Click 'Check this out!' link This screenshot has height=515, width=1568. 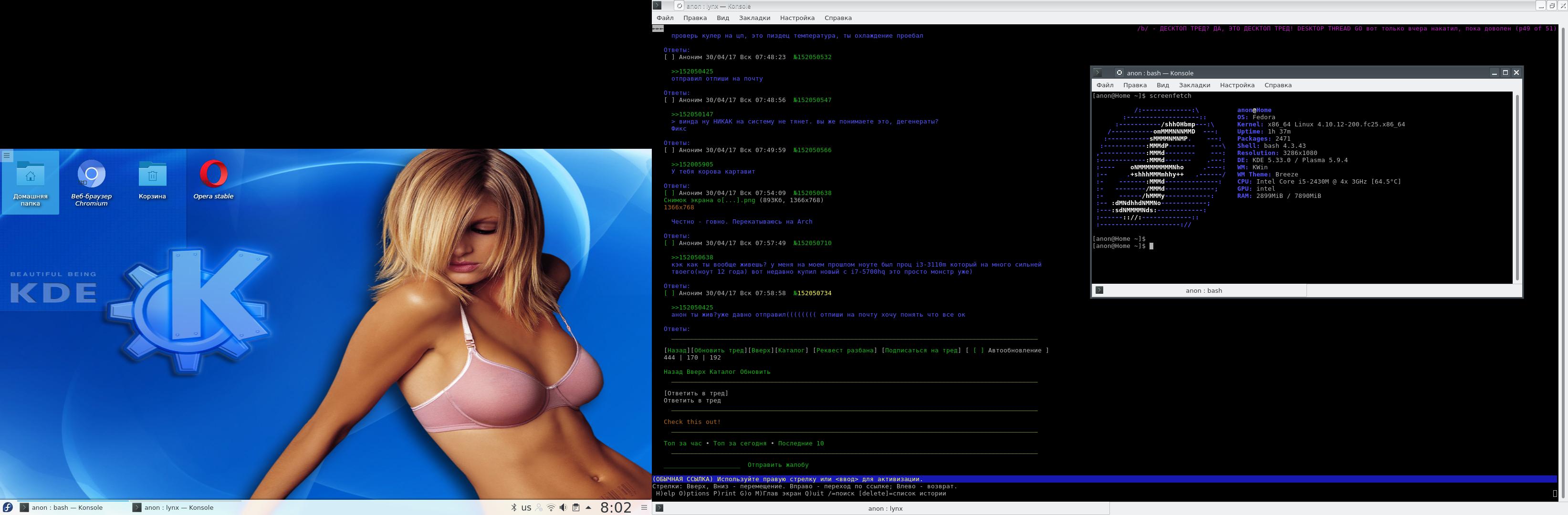point(691,422)
